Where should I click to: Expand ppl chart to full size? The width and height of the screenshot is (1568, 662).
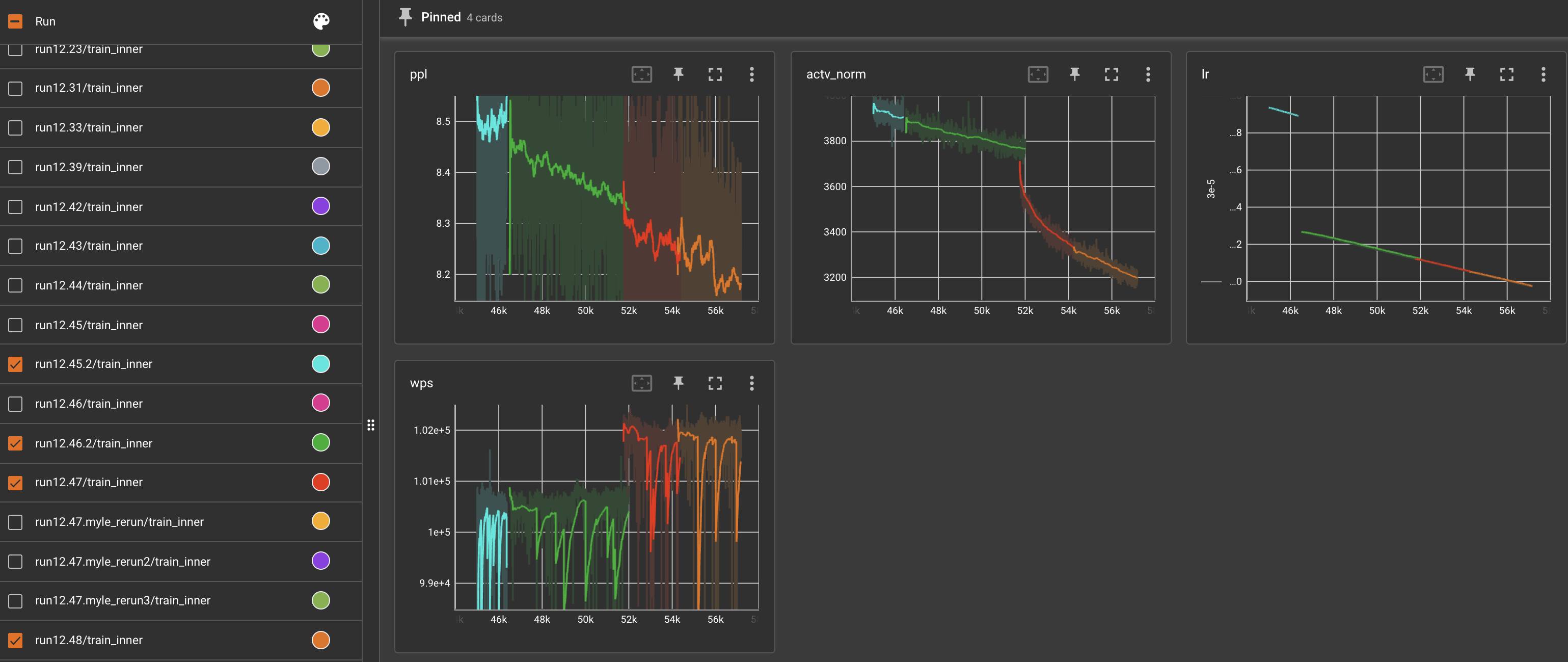715,74
